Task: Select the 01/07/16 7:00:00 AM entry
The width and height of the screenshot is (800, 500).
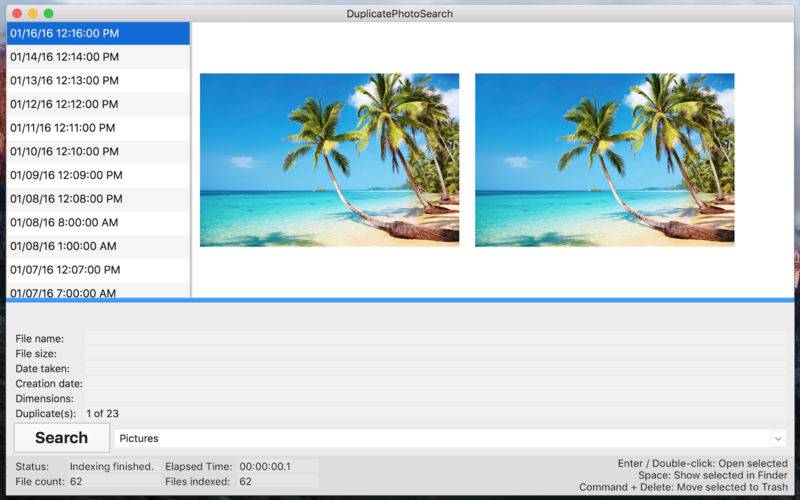Action: click(98, 290)
